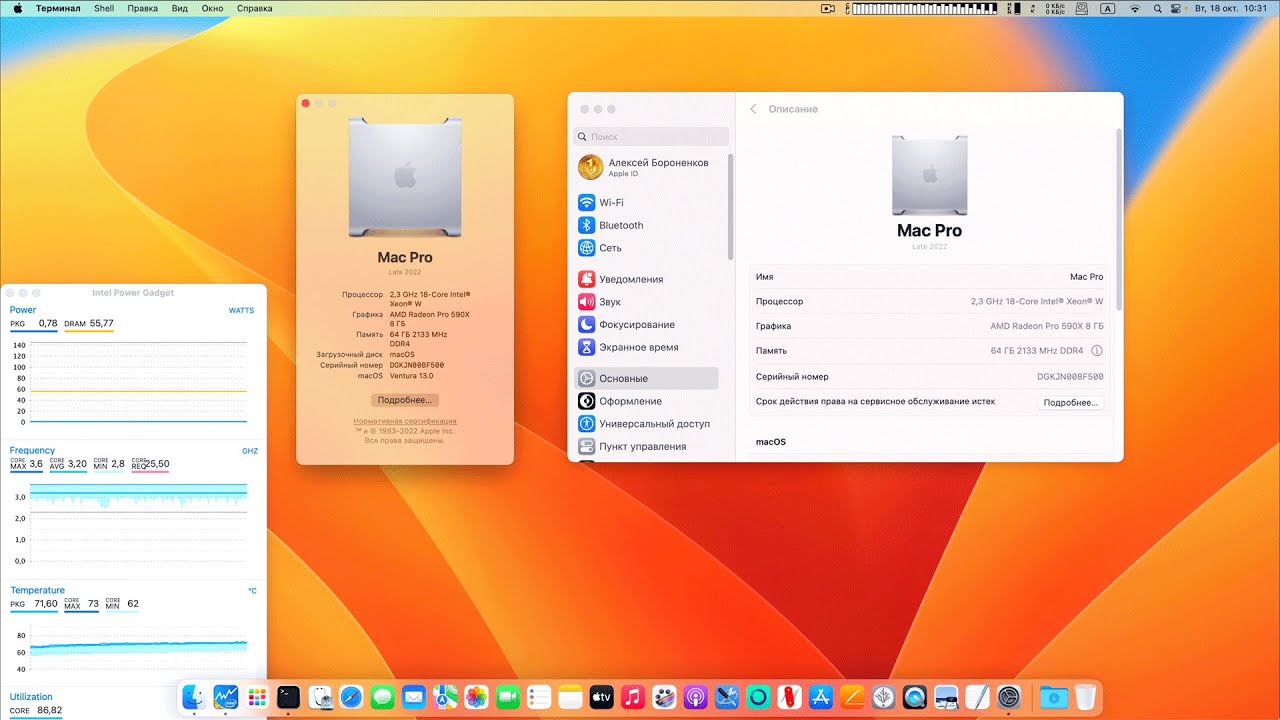Open Notes from the Dock

tap(570, 697)
